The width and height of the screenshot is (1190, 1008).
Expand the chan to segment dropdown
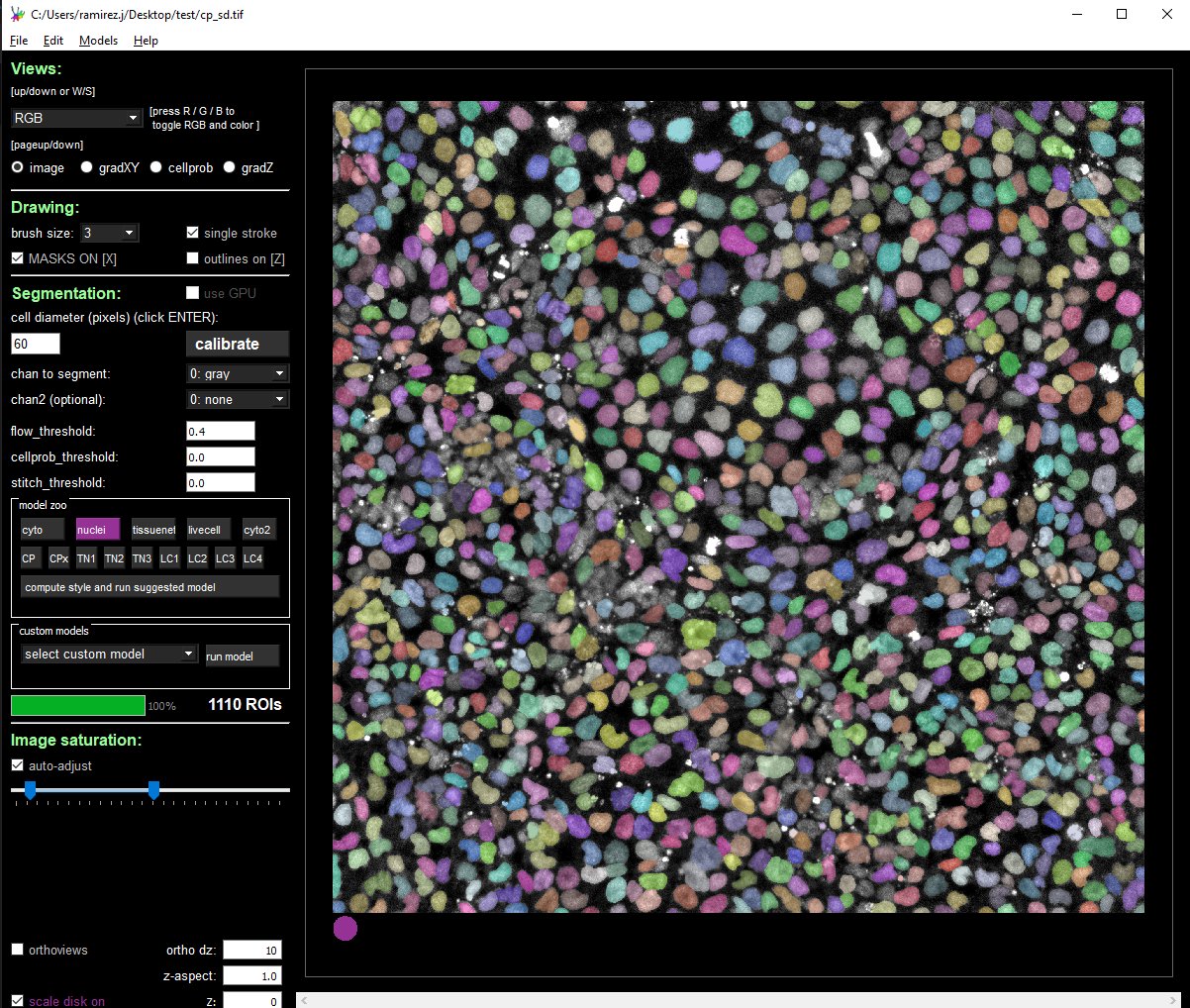(238, 373)
